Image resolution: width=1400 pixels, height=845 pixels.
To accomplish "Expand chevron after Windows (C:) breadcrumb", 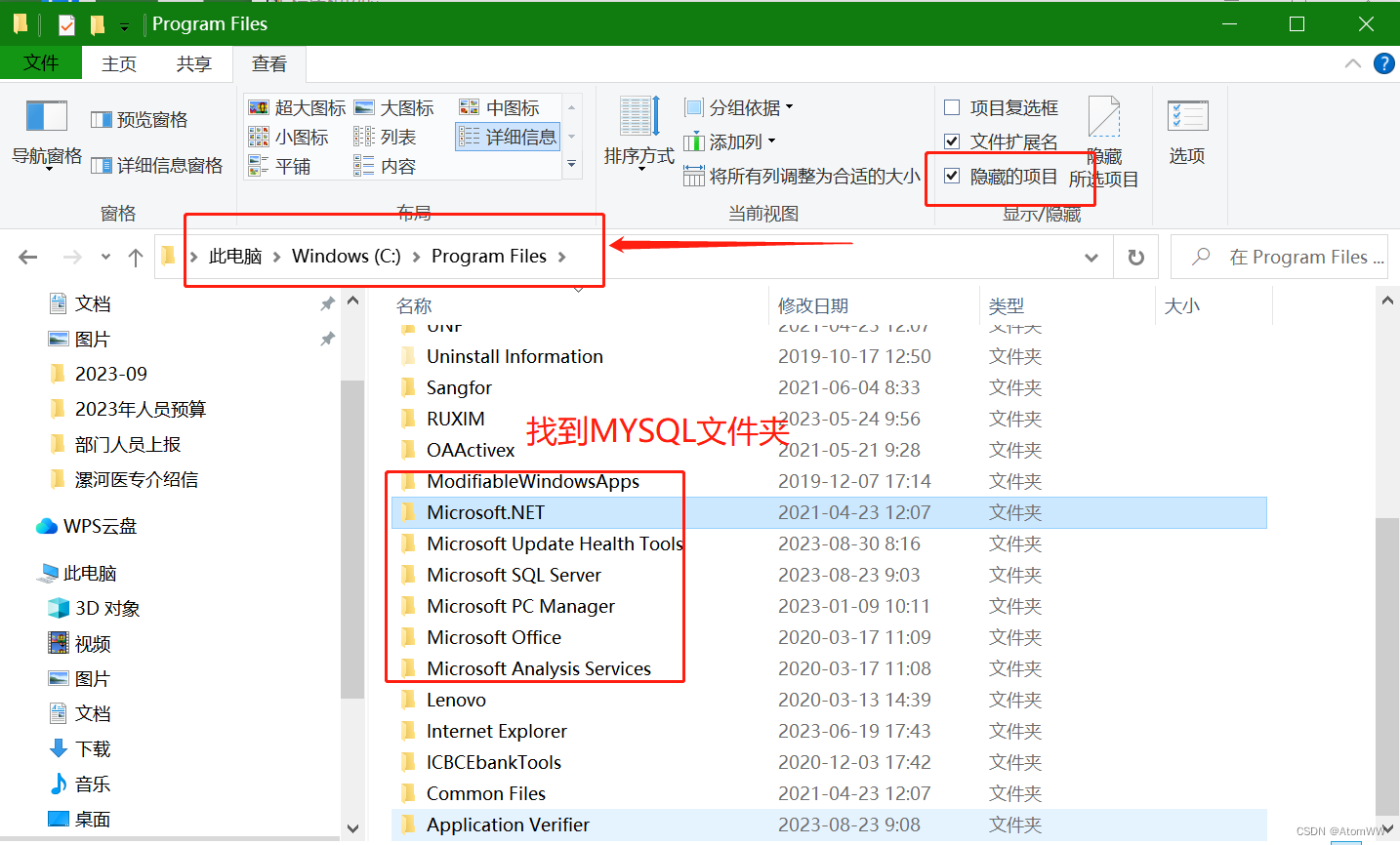I will [417, 257].
